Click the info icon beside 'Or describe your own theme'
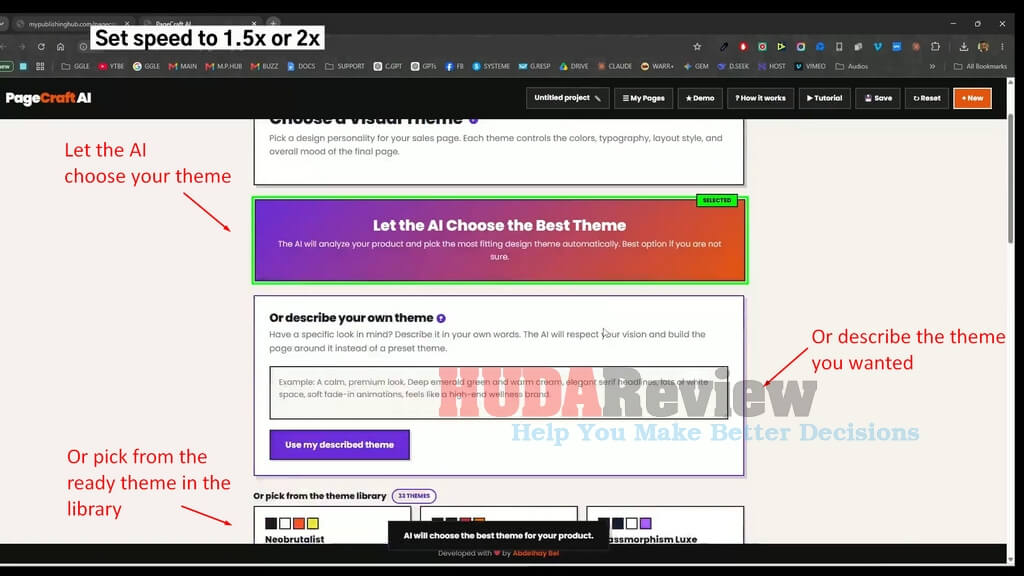Viewport: 1024px width, 576px height. coord(441,318)
